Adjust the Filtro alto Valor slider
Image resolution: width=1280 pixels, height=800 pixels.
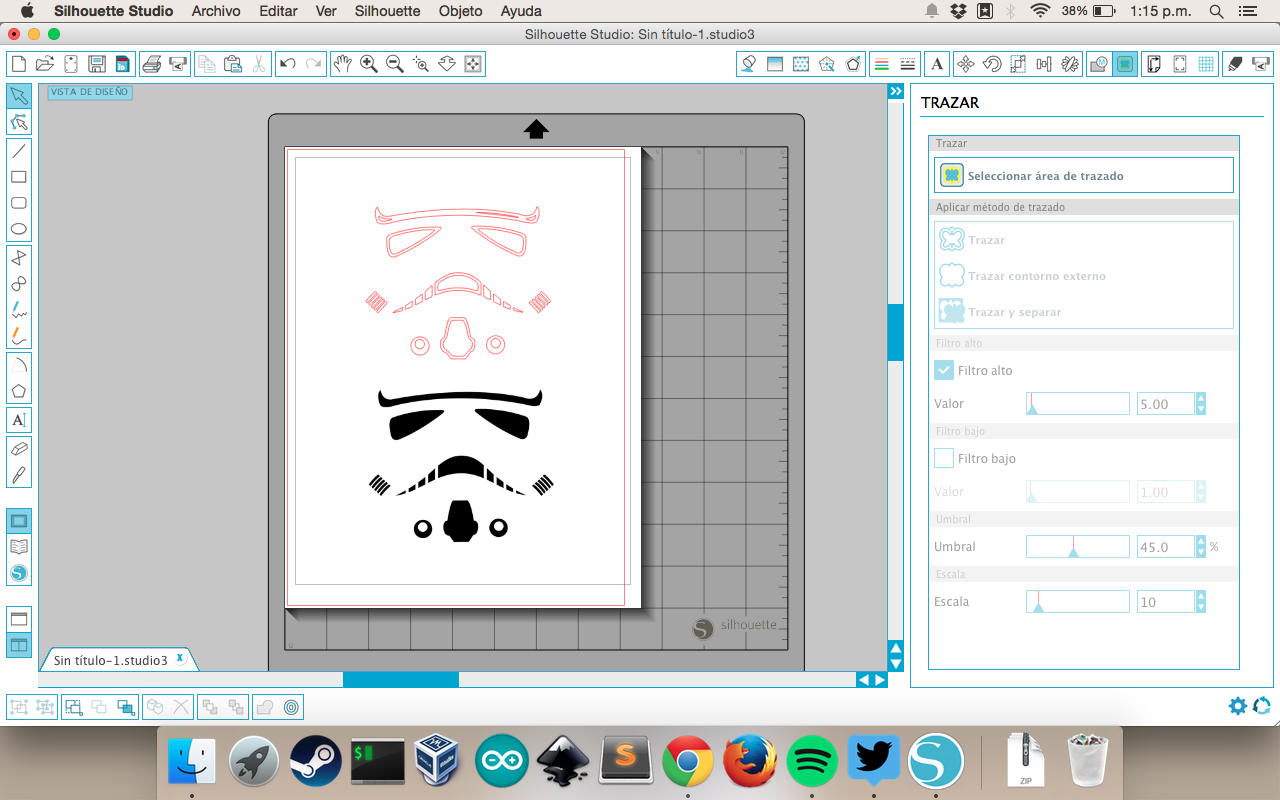1078,404
